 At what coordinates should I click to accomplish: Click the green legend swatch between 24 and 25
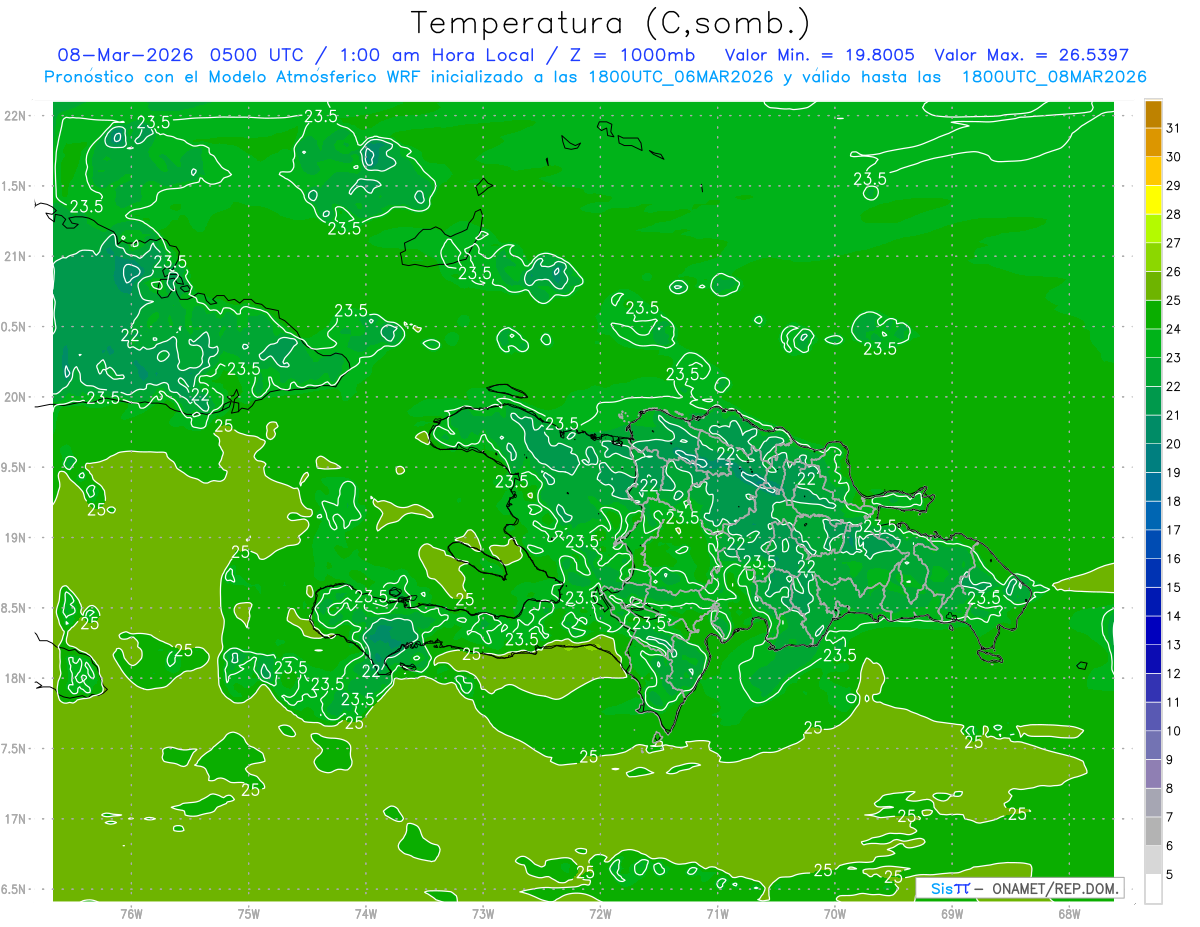tap(1153, 315)
